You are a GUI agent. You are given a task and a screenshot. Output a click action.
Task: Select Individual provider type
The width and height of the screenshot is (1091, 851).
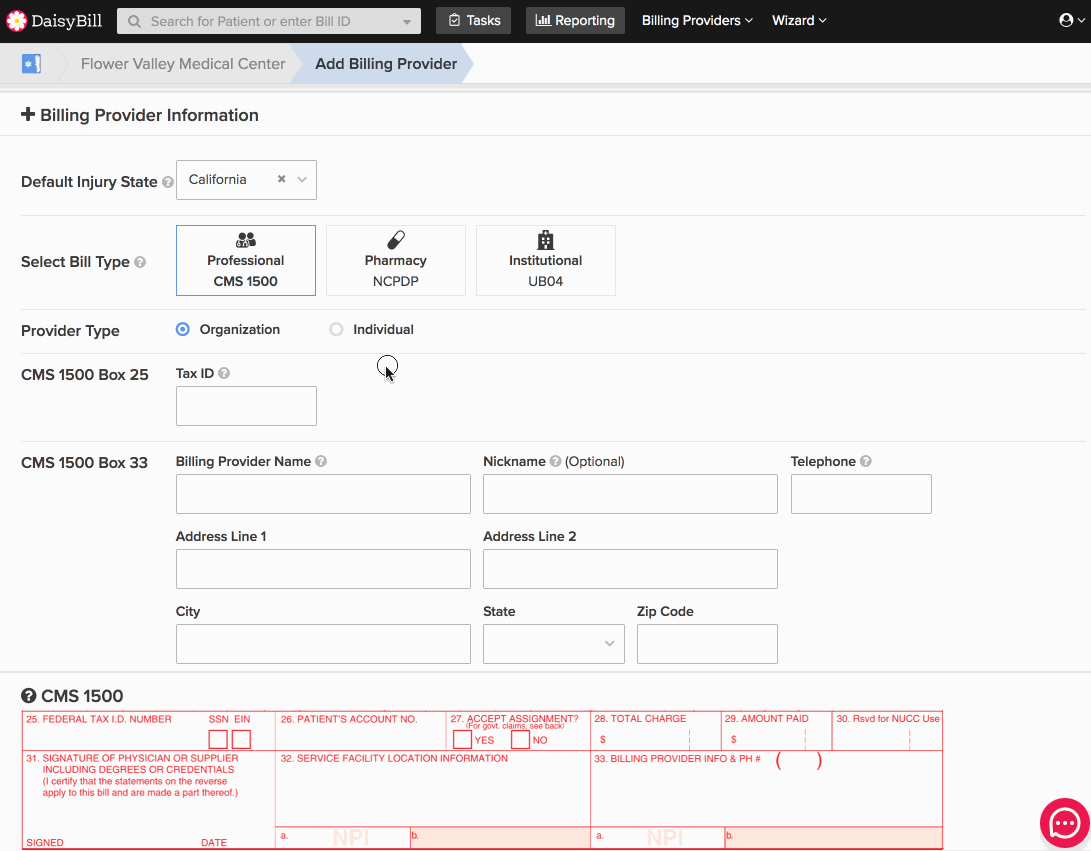tap(336, 329)
